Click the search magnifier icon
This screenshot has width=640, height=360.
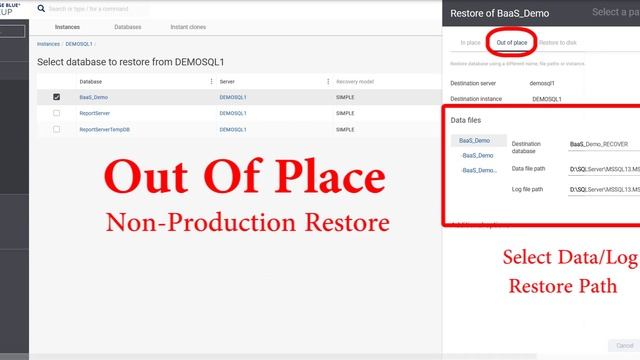[41, 8]
